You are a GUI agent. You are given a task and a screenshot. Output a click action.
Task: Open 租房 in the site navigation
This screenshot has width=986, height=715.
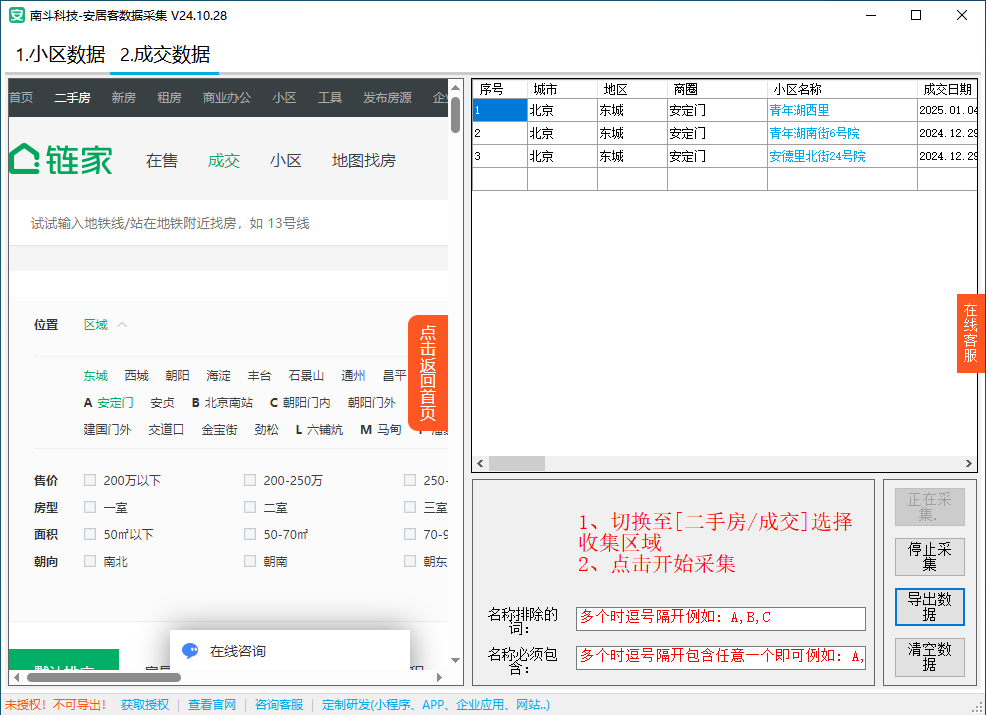169,97
